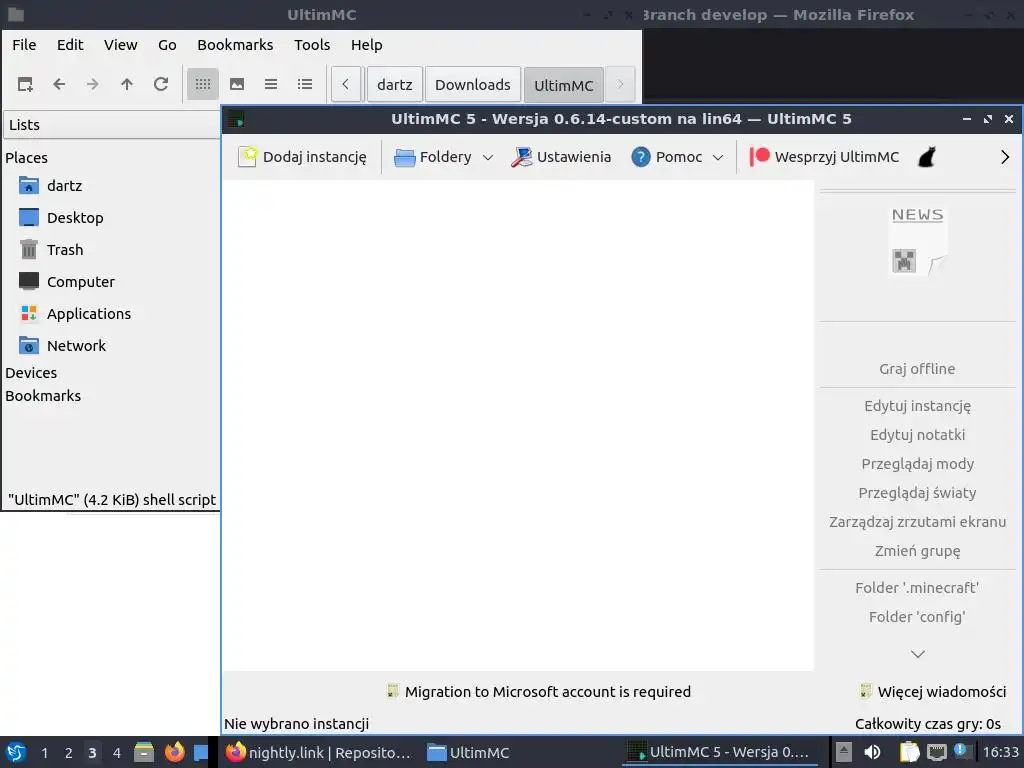
Task: Select thumbnail view mode in file manager
Action: pos(236,84)
